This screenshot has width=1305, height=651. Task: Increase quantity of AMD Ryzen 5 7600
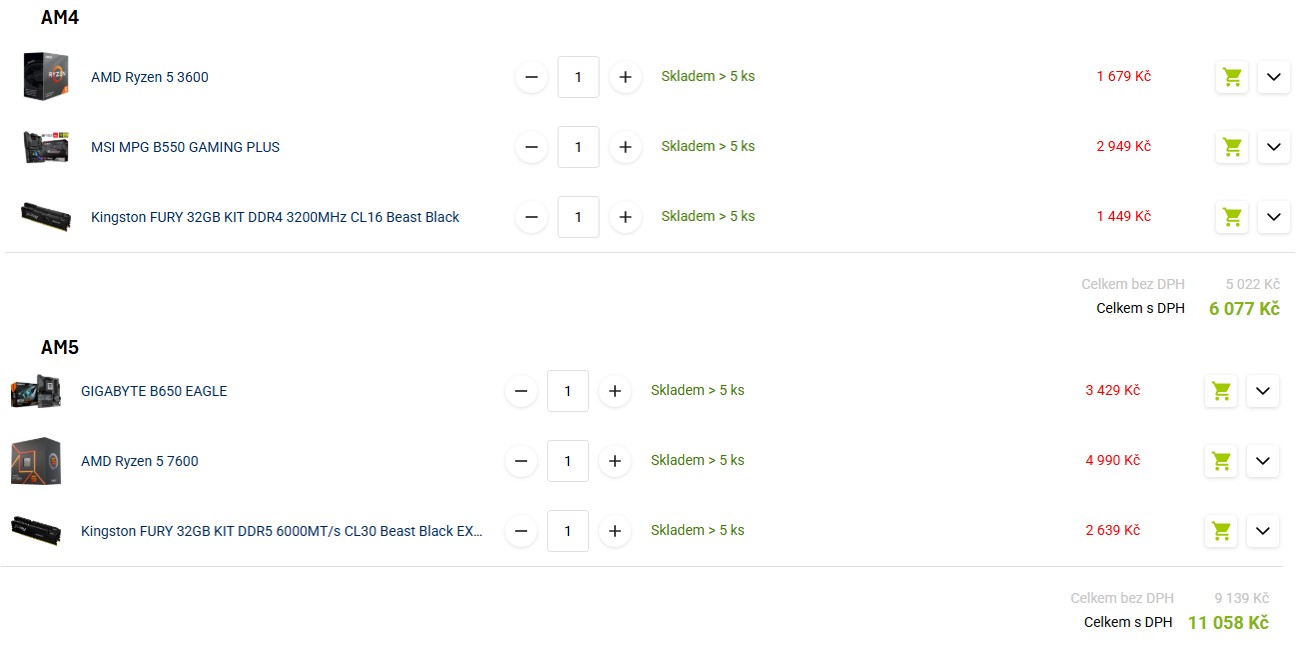pos(615,461)
